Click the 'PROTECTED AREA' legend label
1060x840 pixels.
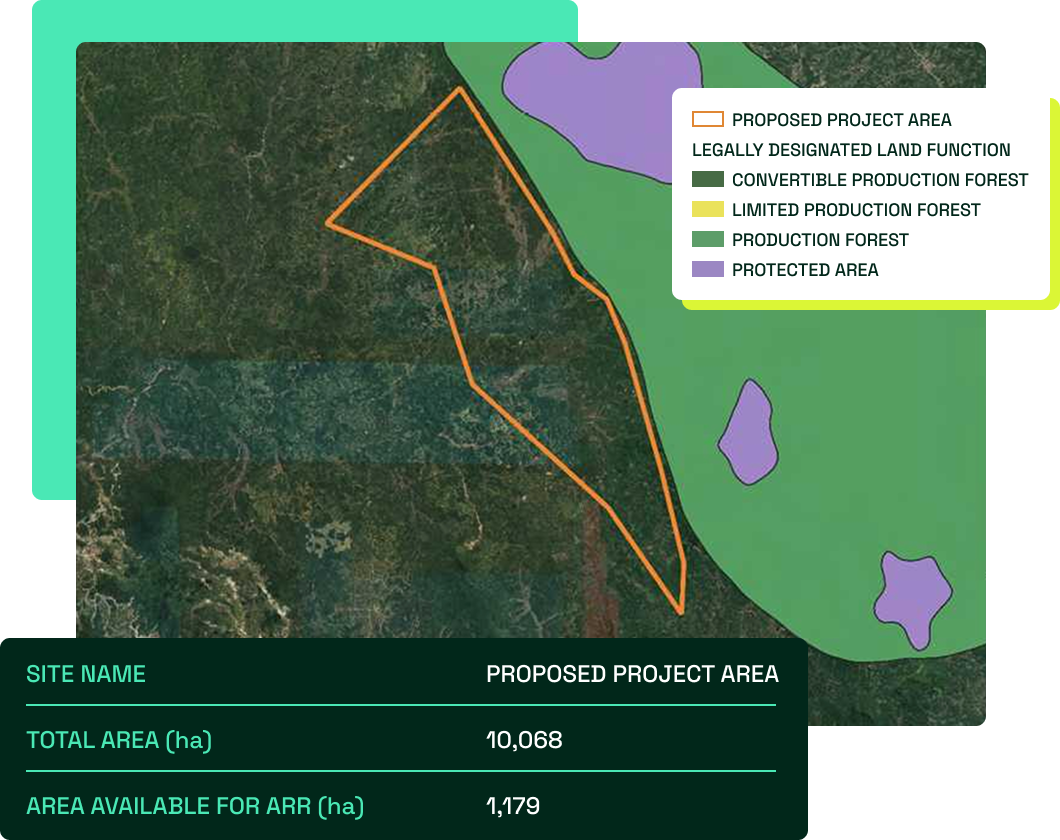[804, 270]
